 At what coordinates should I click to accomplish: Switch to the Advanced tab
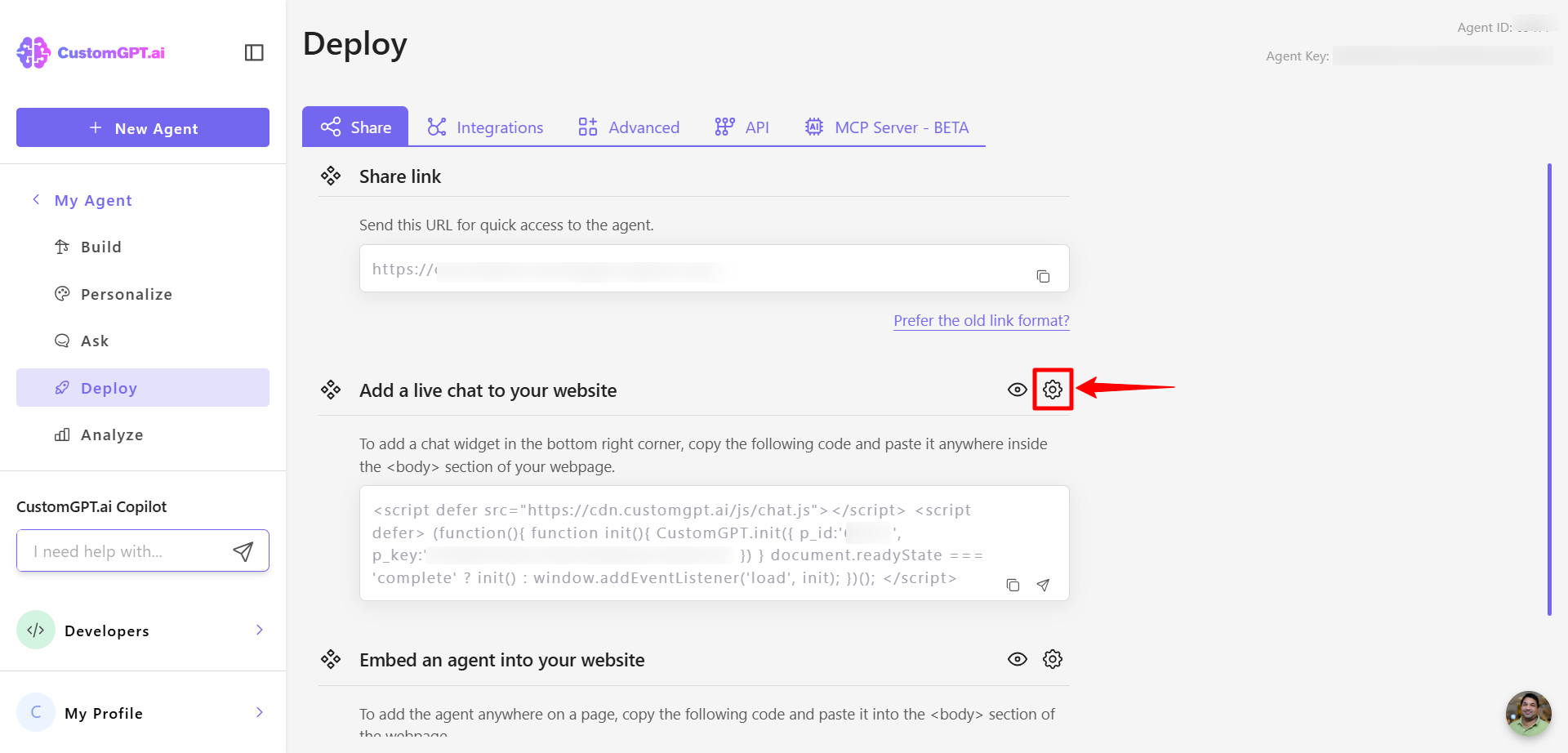[x=629, y=127]
